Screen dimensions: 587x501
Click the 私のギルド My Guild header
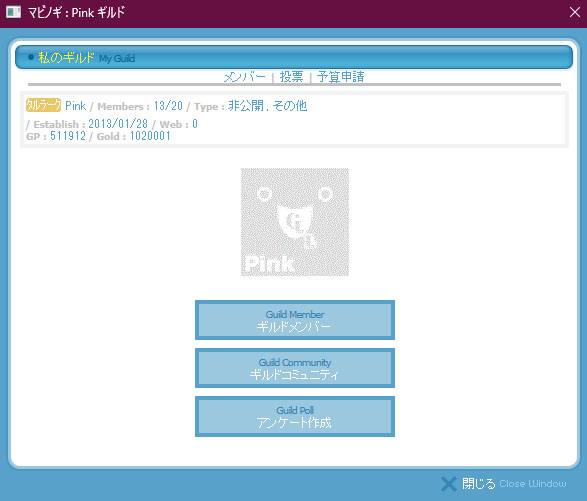(294, 57)
